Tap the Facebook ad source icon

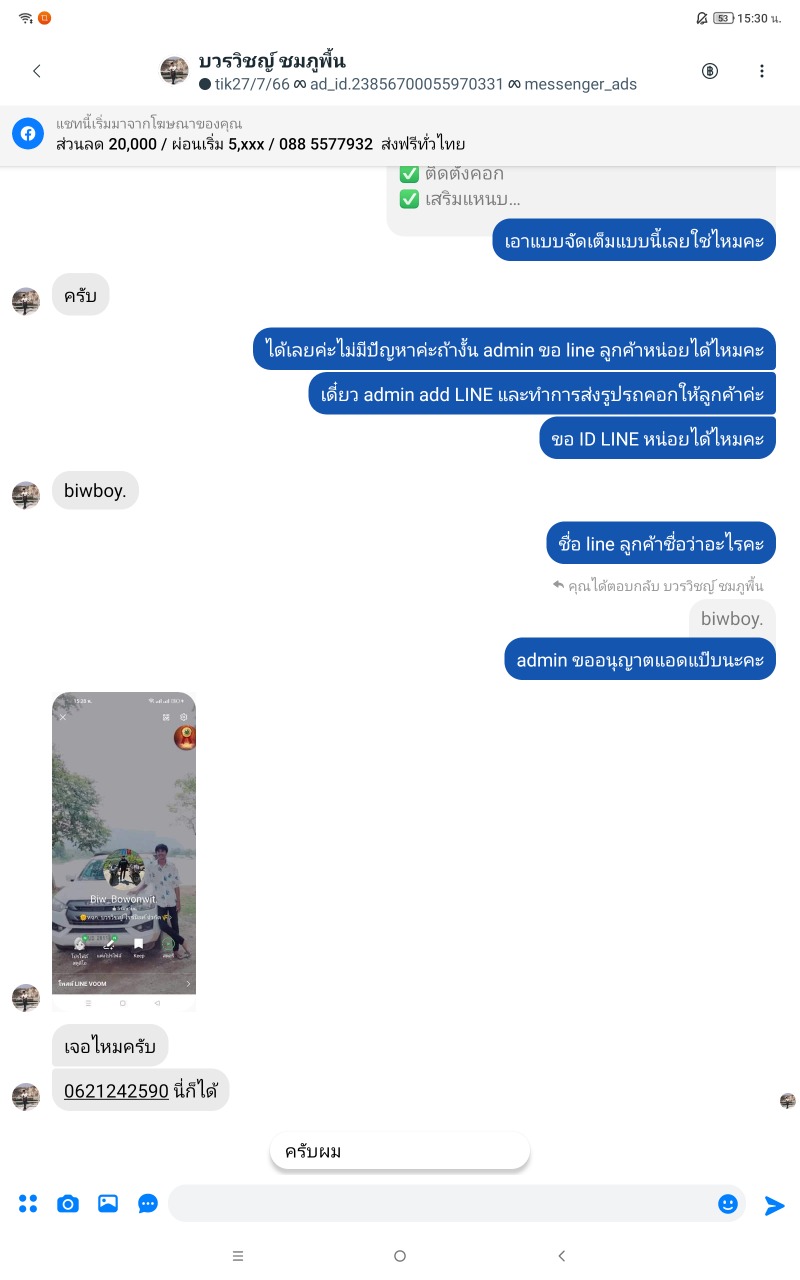tap(28, 134)
